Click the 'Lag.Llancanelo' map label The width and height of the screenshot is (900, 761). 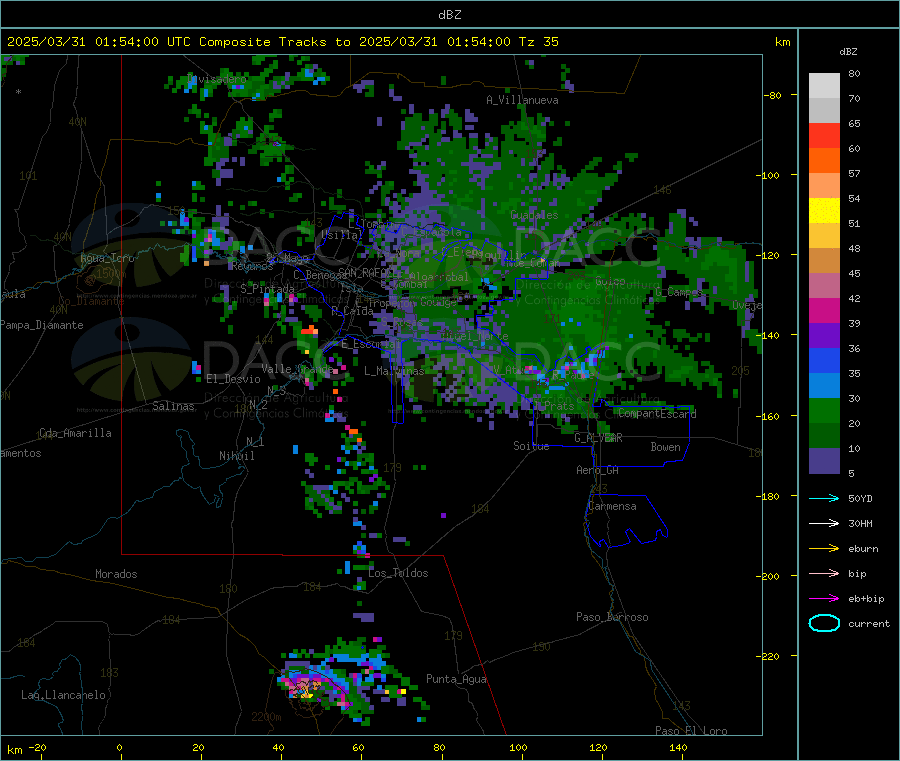click(63, 695)
